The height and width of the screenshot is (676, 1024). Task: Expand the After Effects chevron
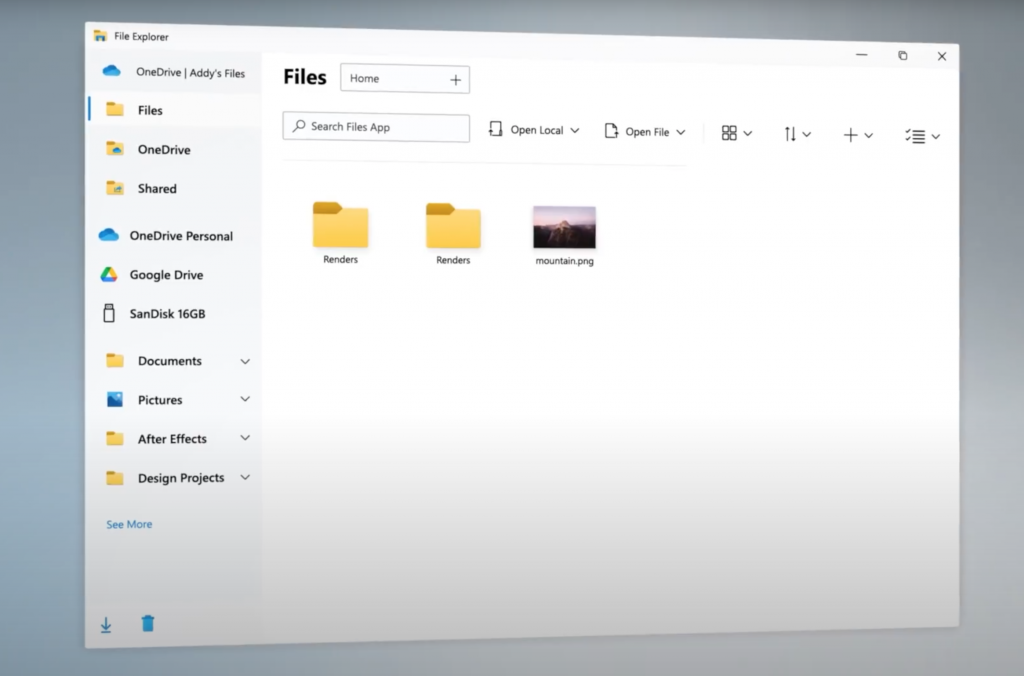245,438
